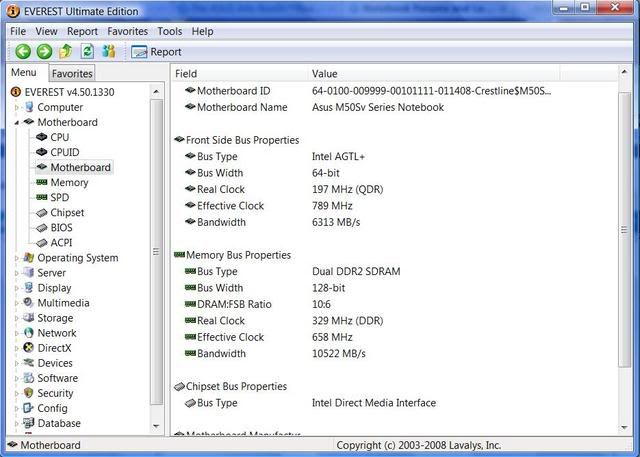
Task: Click the tree panel scroll down arrow
Action: [x=156, y=426]
